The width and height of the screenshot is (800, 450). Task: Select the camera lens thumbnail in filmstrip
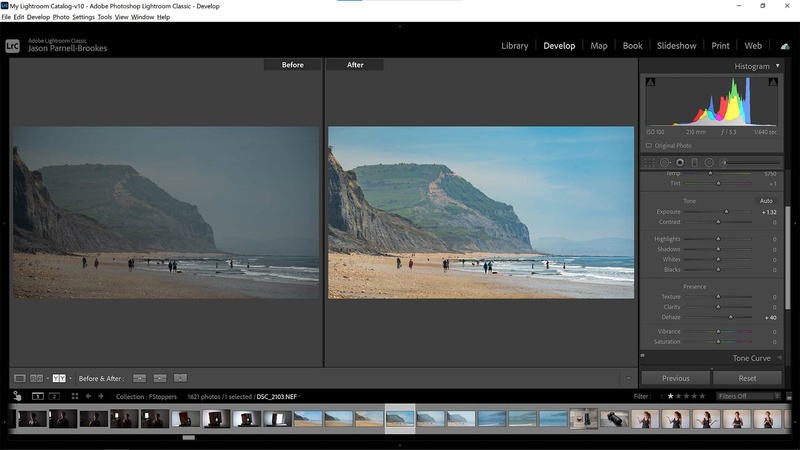point(614,418)
